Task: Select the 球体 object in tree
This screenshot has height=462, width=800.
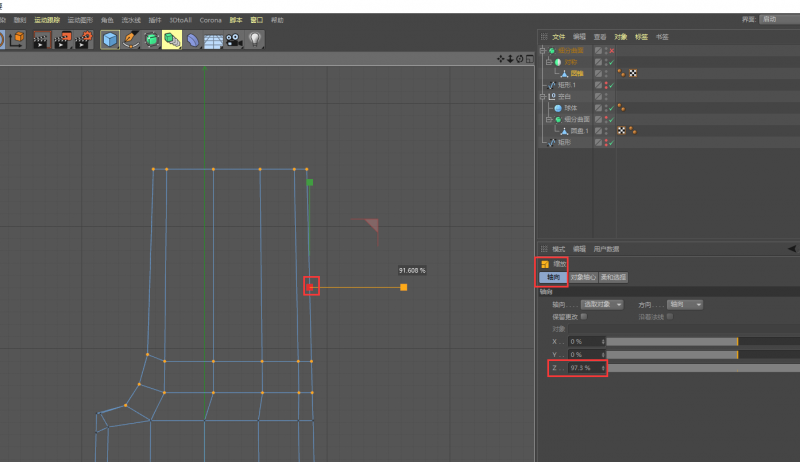Action: (x=570, y=108)
